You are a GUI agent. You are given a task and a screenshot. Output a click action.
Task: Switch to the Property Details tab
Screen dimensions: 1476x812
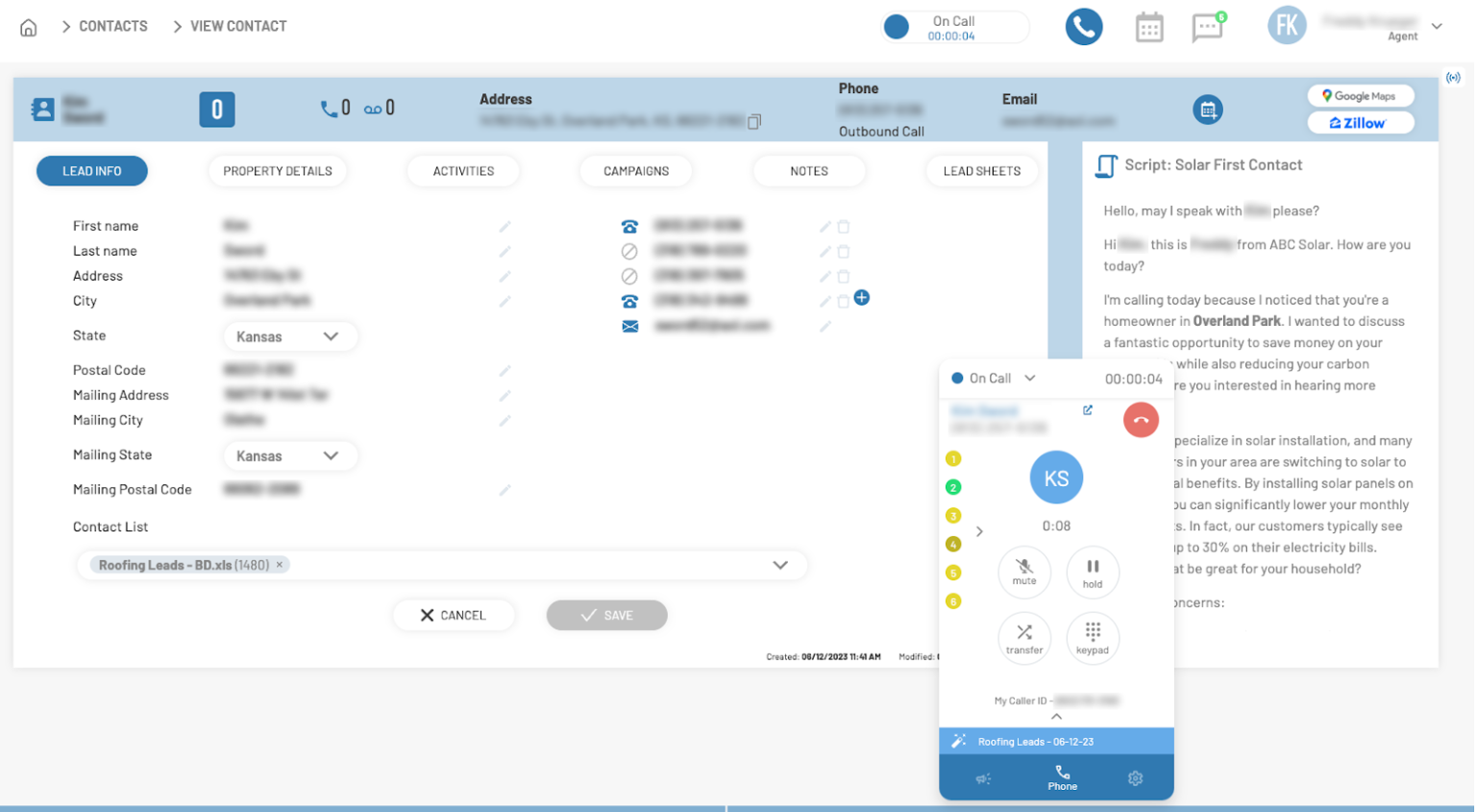[277, 170]
